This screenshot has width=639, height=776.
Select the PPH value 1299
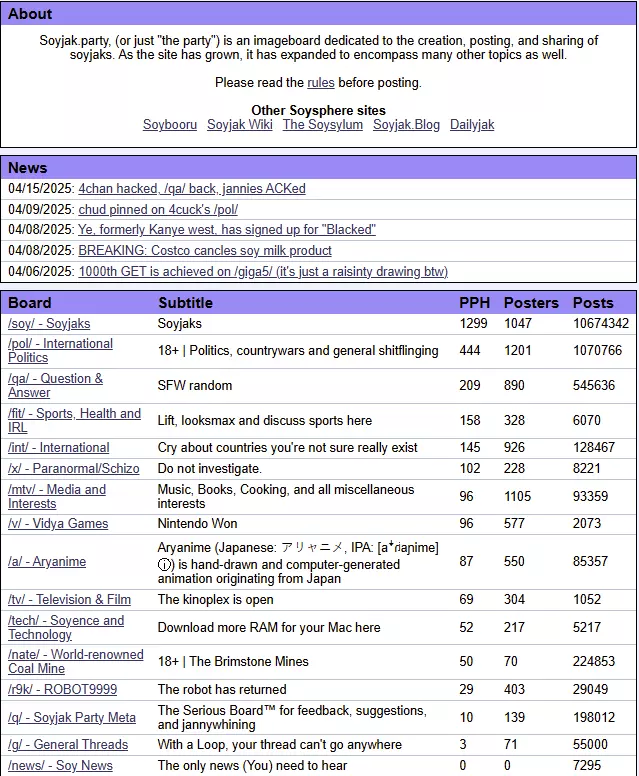tap(473, 324)
